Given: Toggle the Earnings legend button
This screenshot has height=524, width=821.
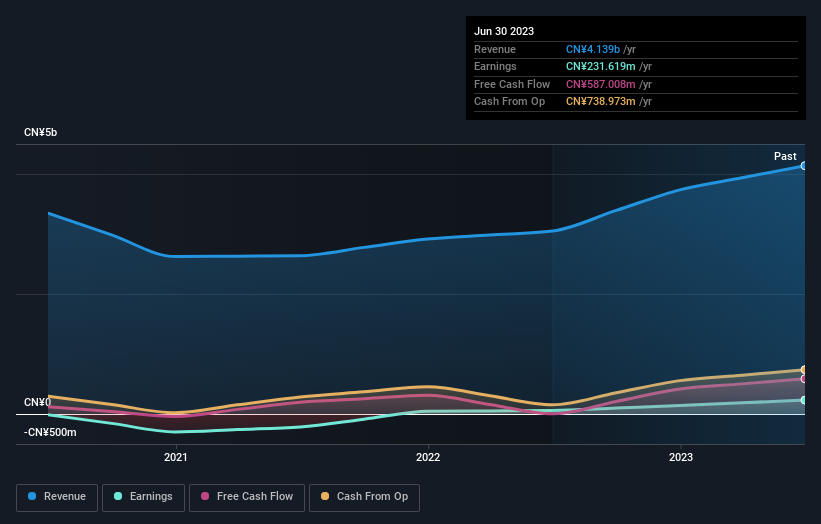Looking at the screenshot, I should tap(143, 497).
